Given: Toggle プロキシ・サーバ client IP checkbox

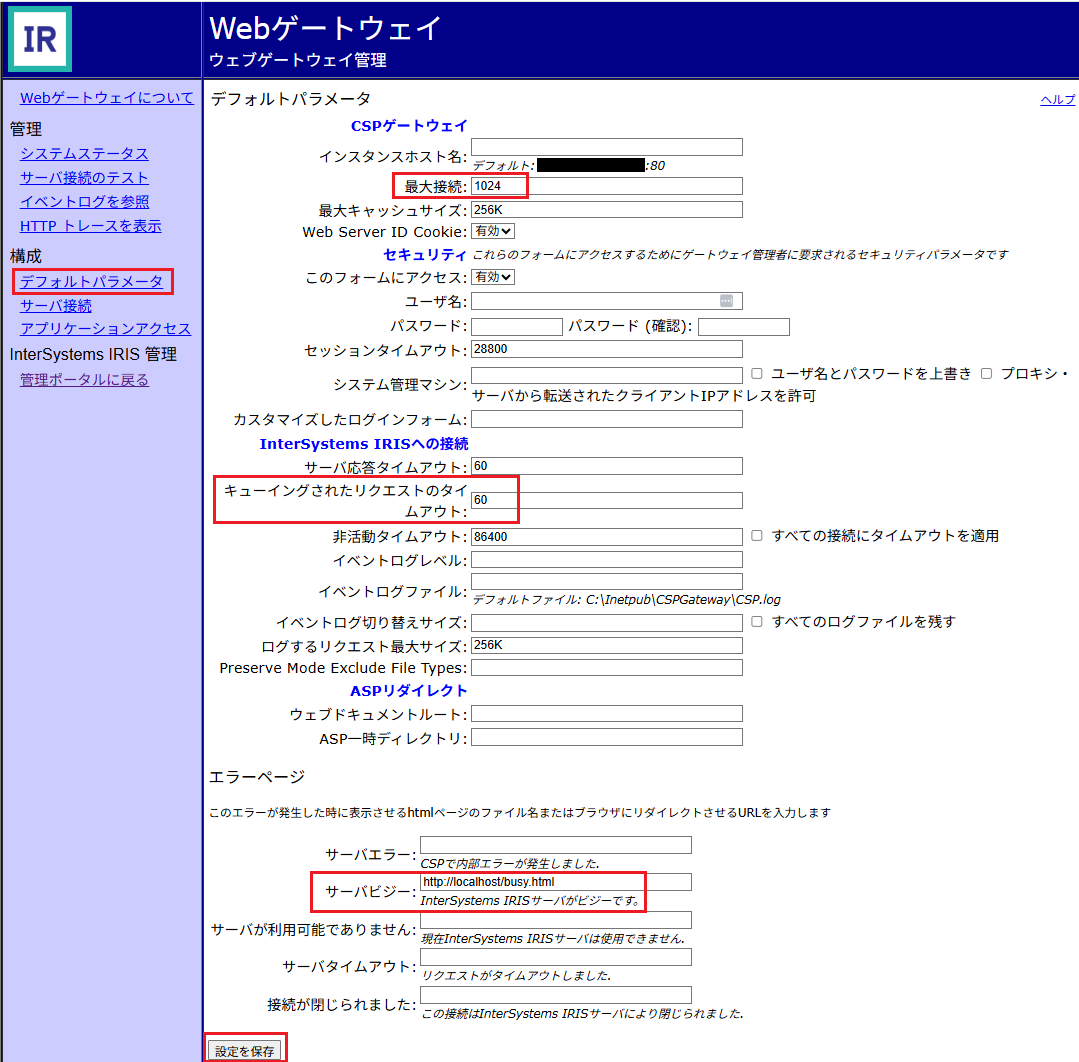Looking at the screenshot, I should (x=986, y=373).
